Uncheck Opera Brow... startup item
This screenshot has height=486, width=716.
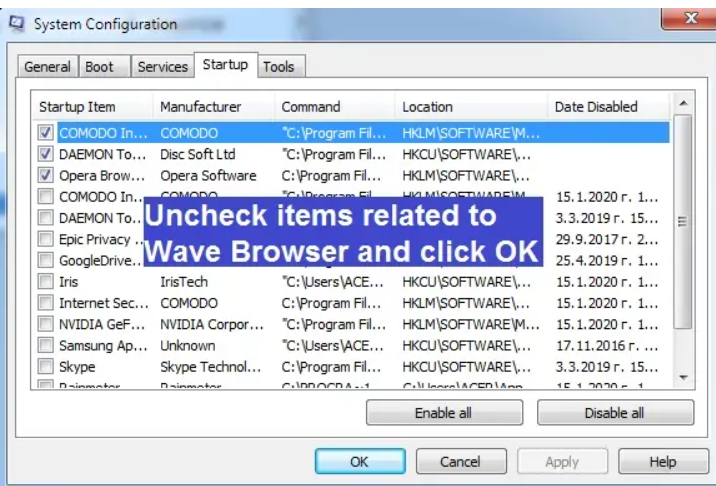45,175
